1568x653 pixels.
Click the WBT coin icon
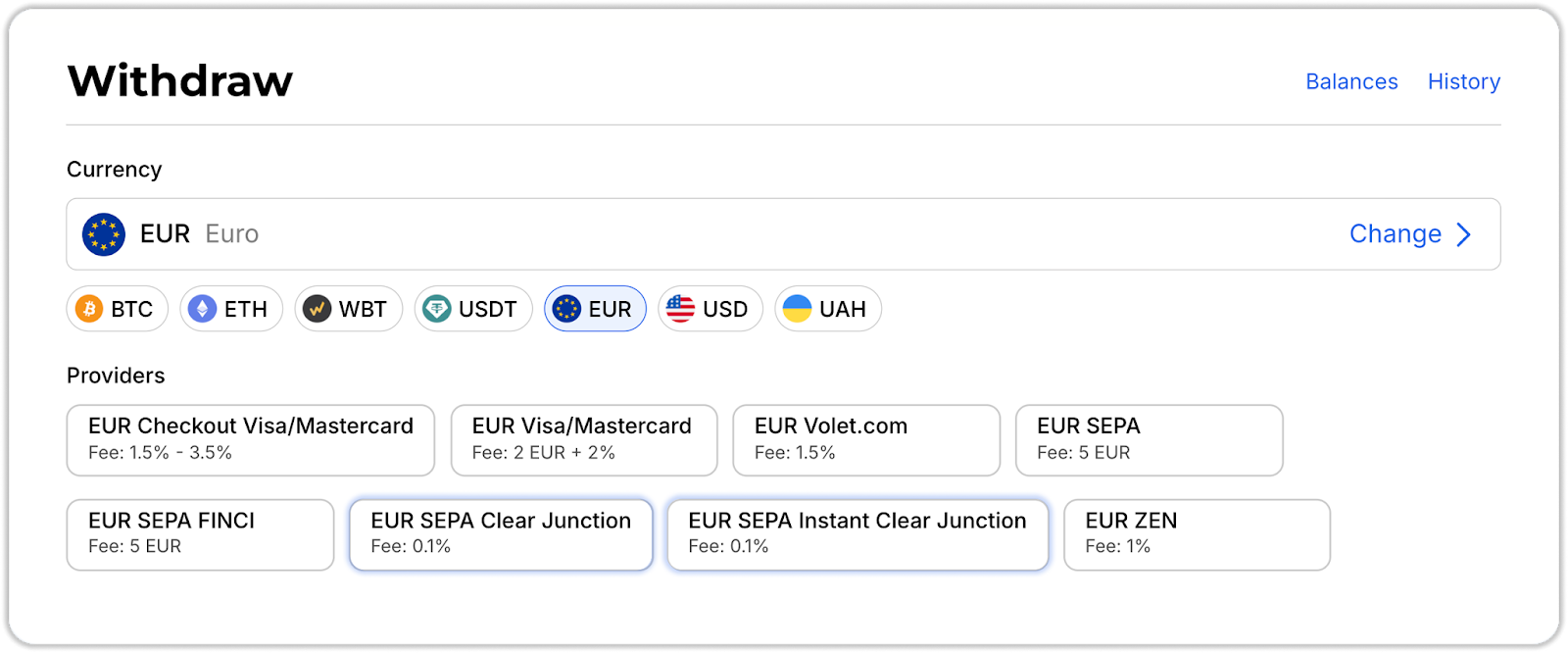[317, 309]
